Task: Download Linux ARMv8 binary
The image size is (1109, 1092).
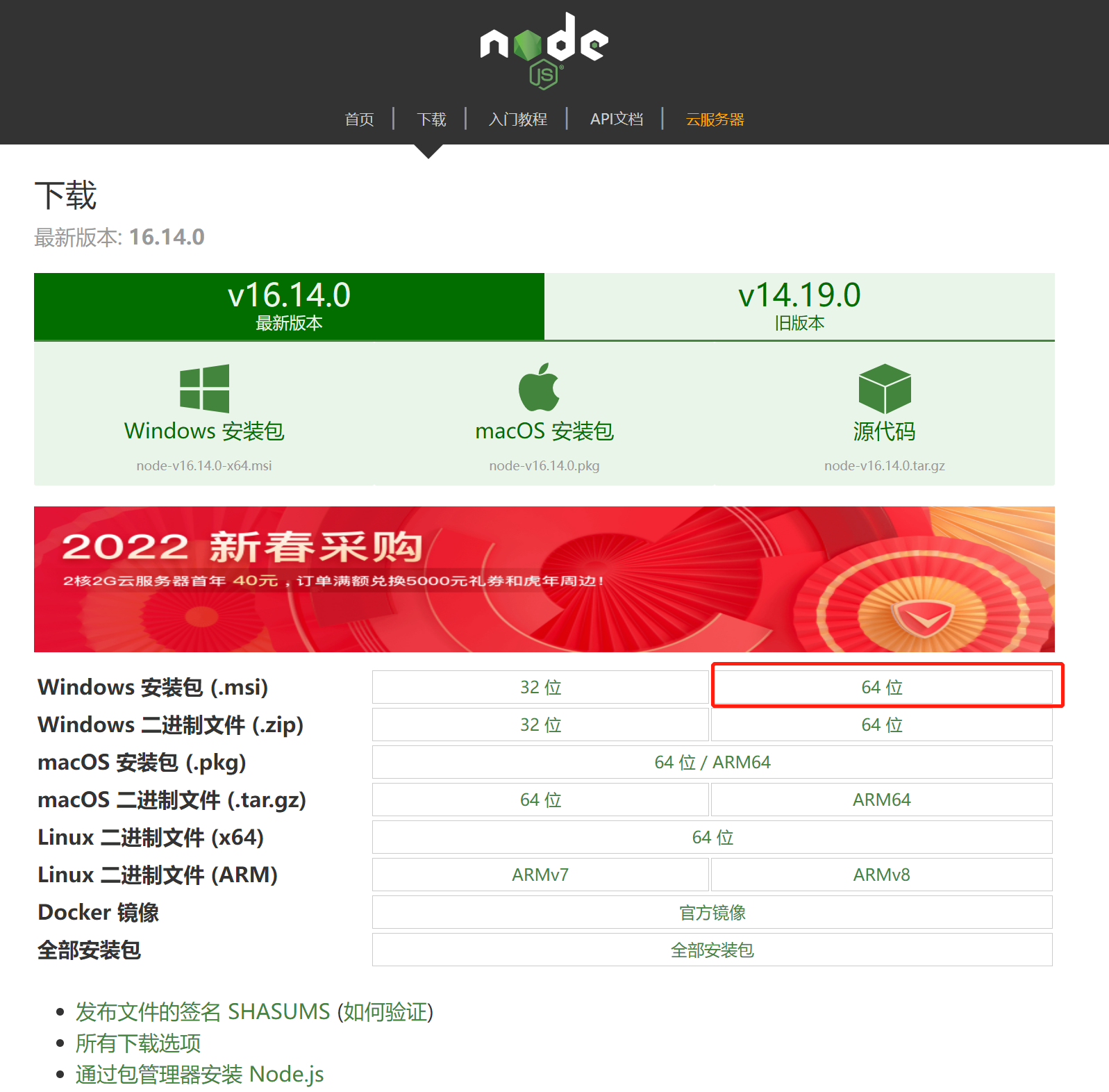Action: click(x=882, y=875)
